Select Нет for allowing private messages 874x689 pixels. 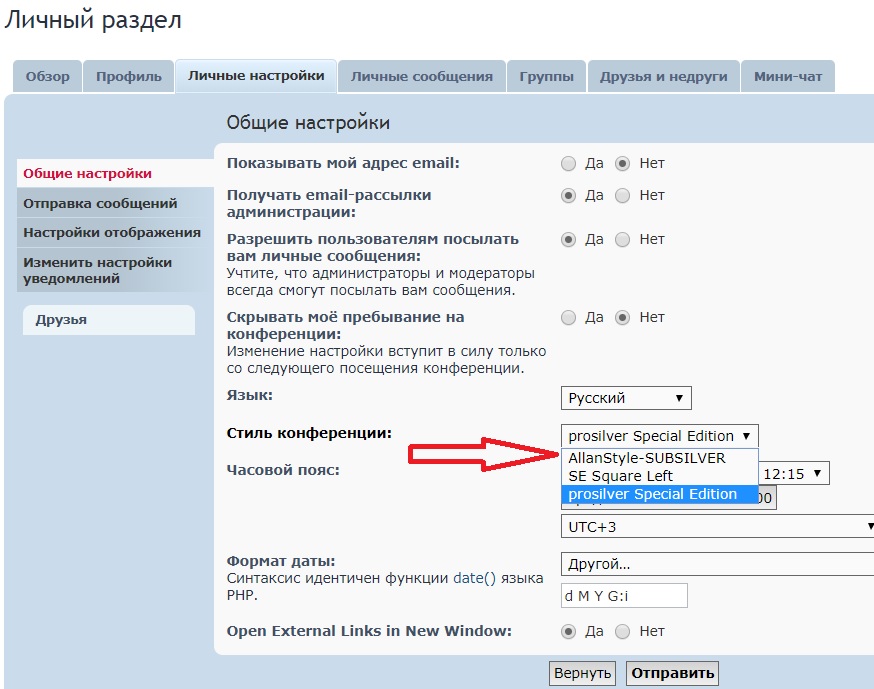pyautogui.click(x=623, y=240)
